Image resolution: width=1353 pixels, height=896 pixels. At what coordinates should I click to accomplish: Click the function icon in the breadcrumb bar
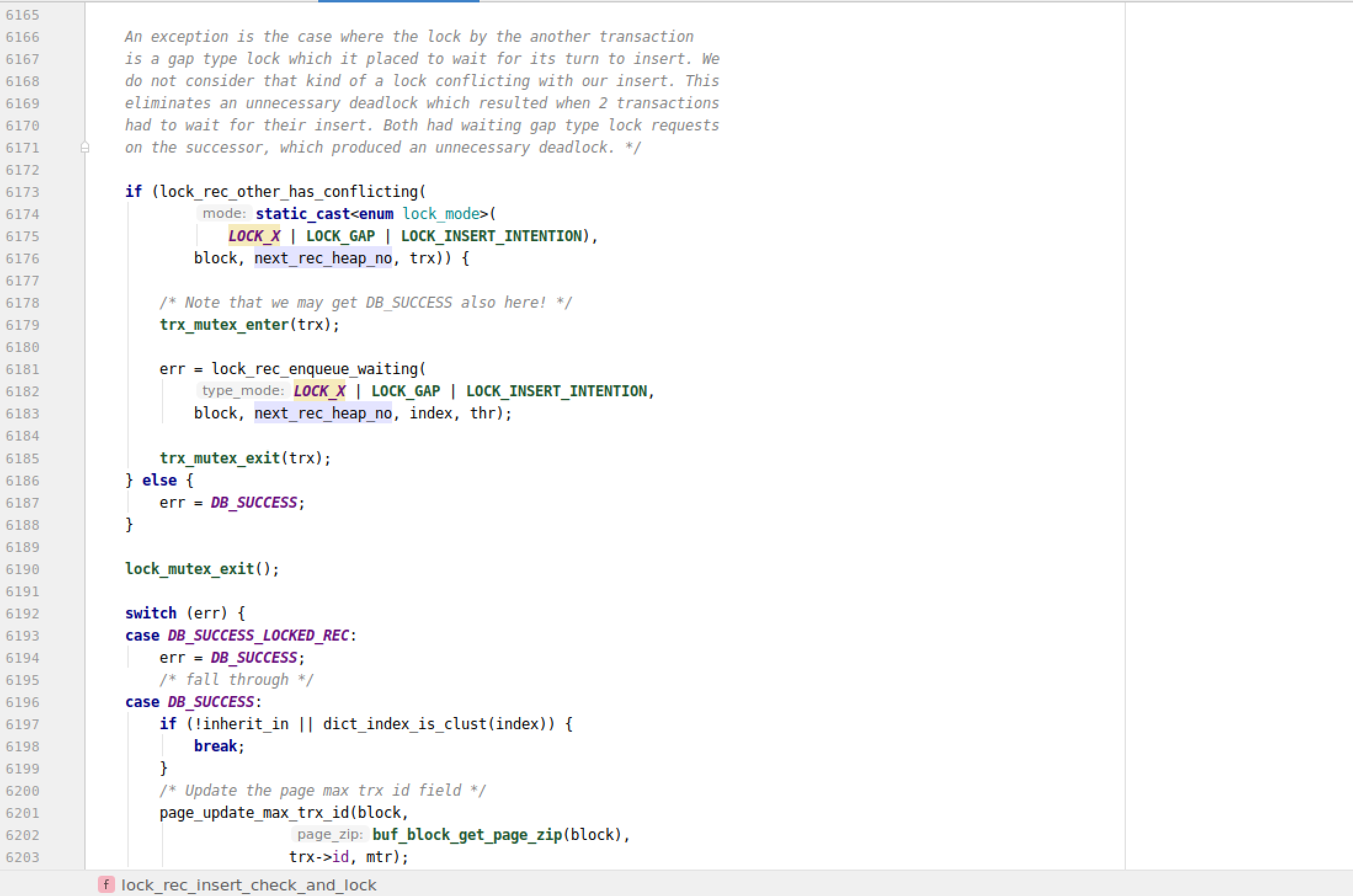106,885
